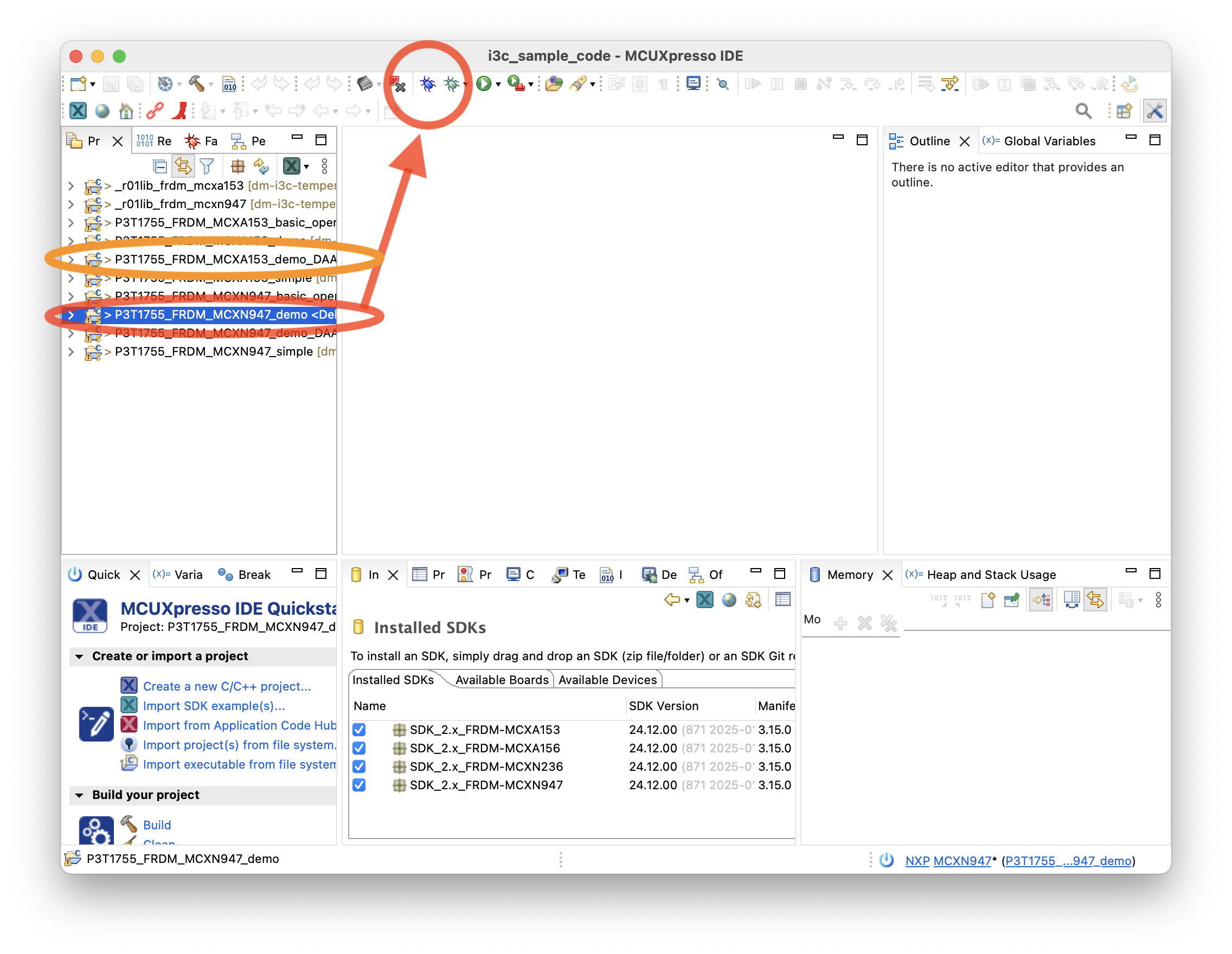Click the green Run button in toolbar
Screen dimensions: 1232x954
(x=484, y=84)
